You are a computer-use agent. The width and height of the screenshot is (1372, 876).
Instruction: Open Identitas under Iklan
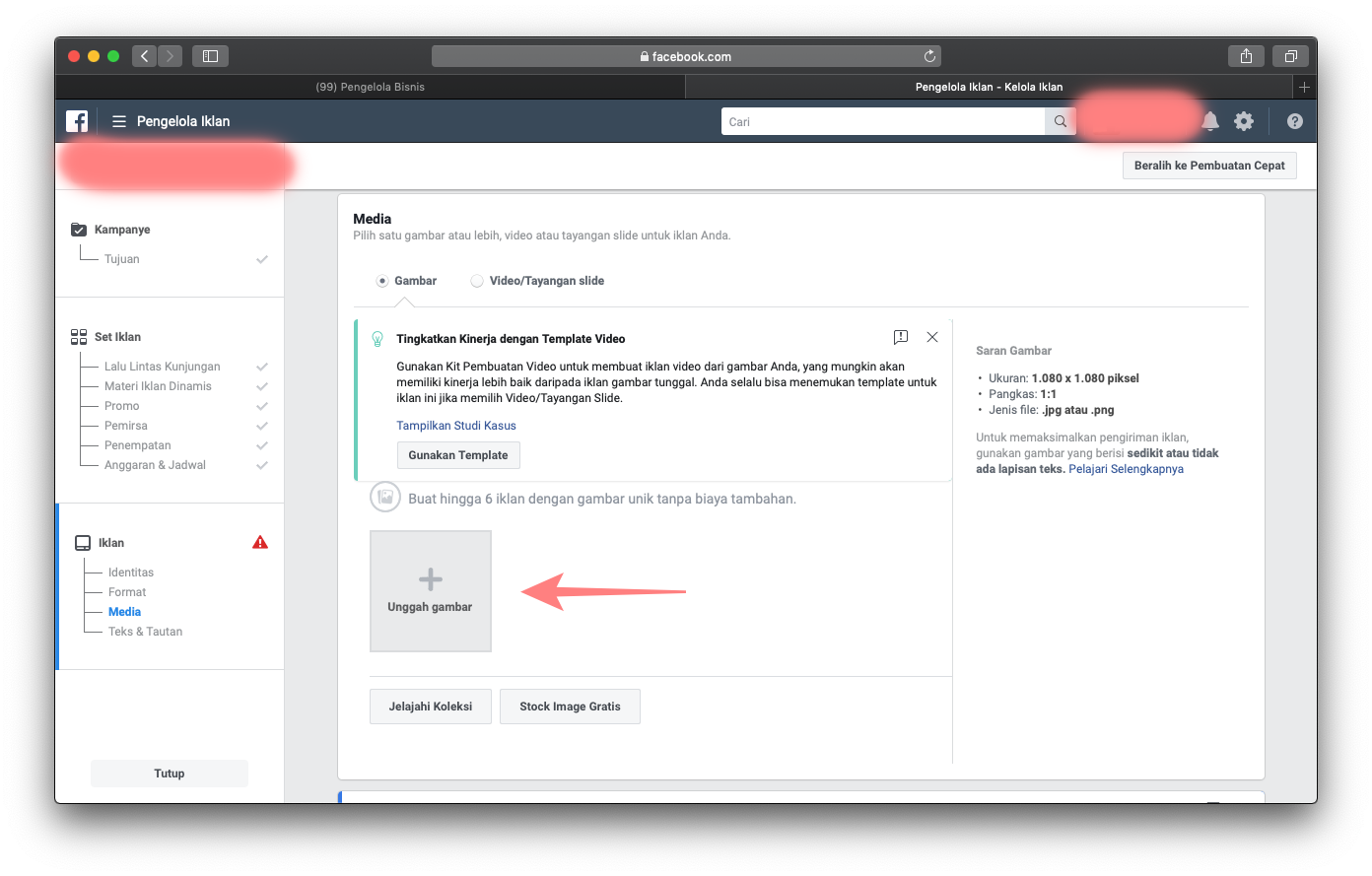point(131,573)
